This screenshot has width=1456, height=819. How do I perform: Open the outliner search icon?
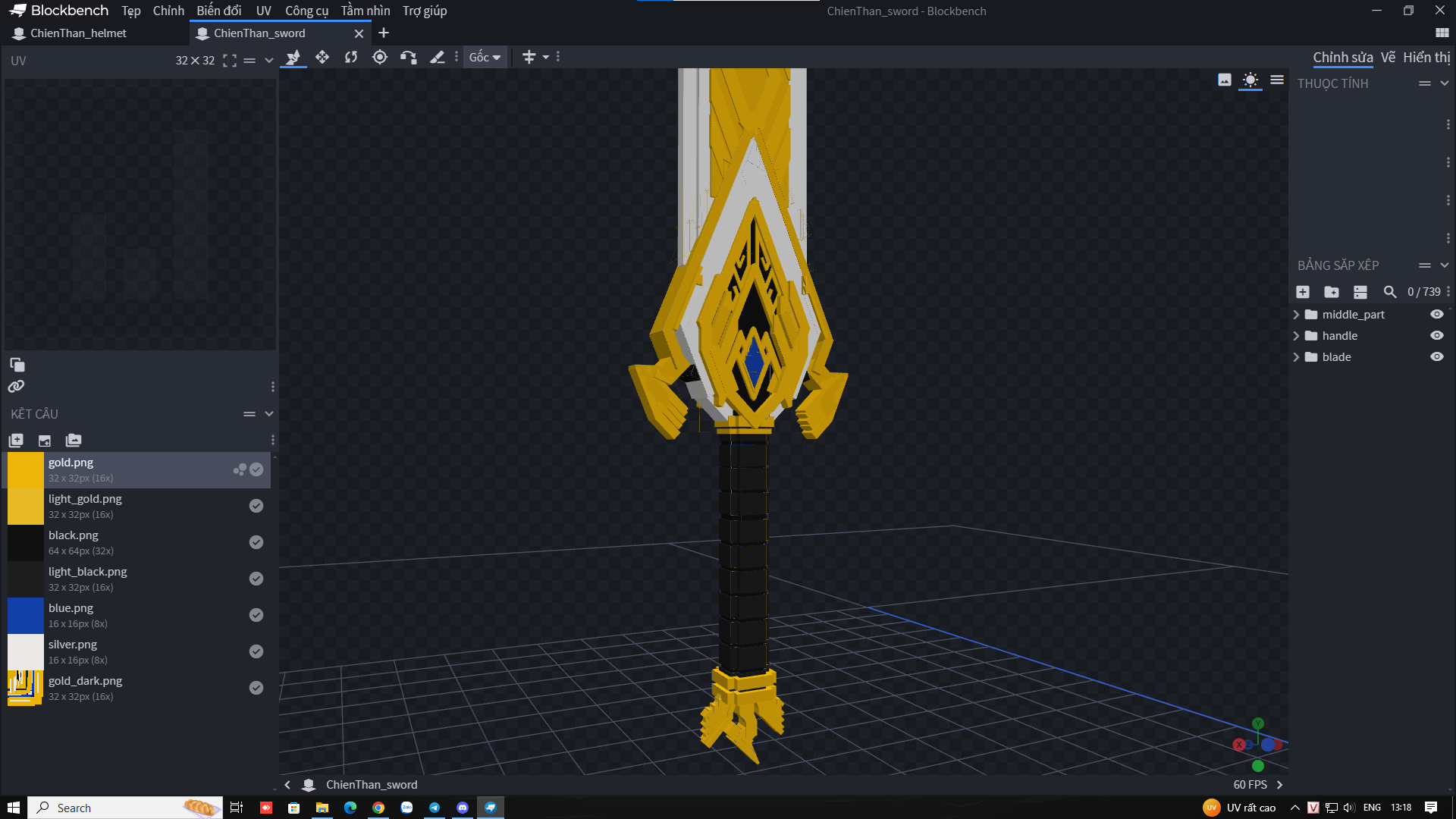tap(1389, 292)
